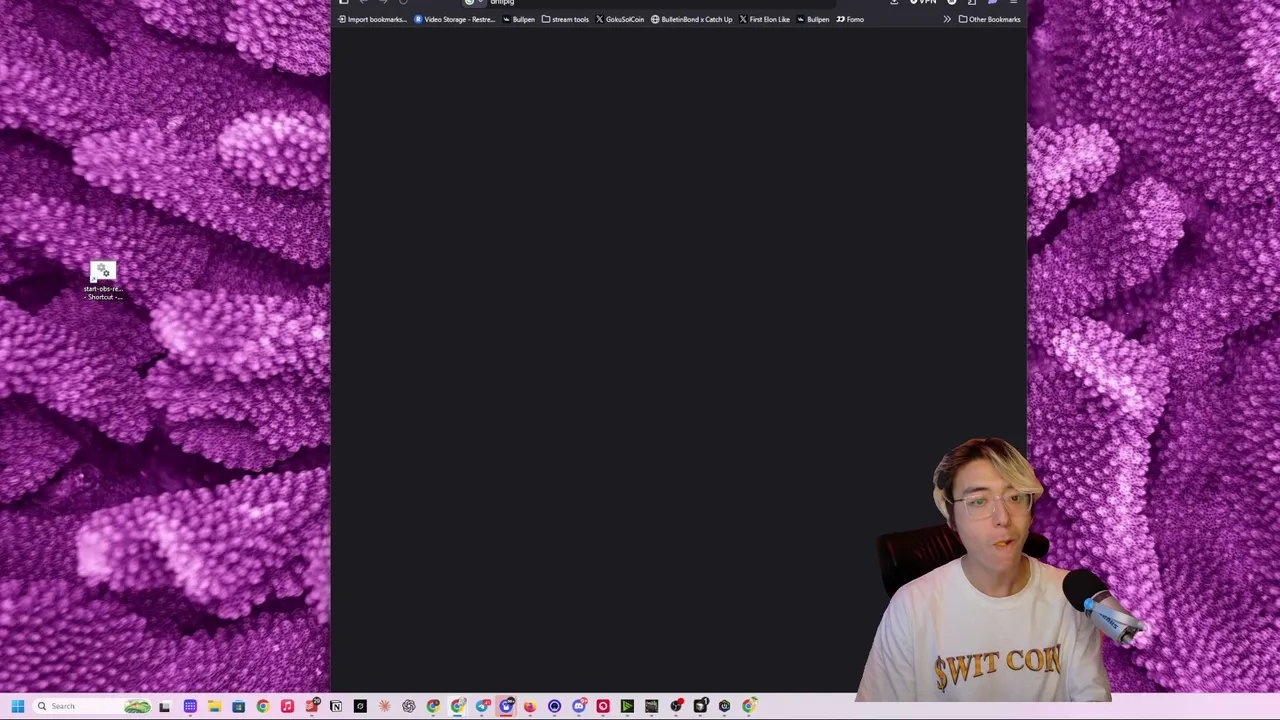Open the Other Bookmarks folder
This screenshot has height=720, width=1280.
click(990, 19)
